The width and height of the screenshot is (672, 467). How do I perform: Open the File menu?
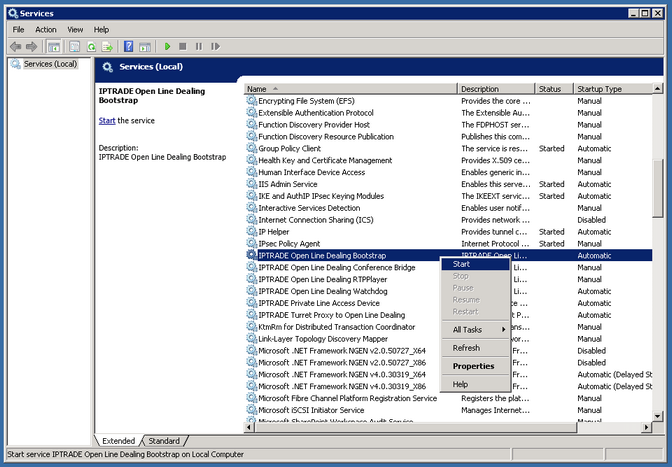pyautogui.click(x=18, y=30)
